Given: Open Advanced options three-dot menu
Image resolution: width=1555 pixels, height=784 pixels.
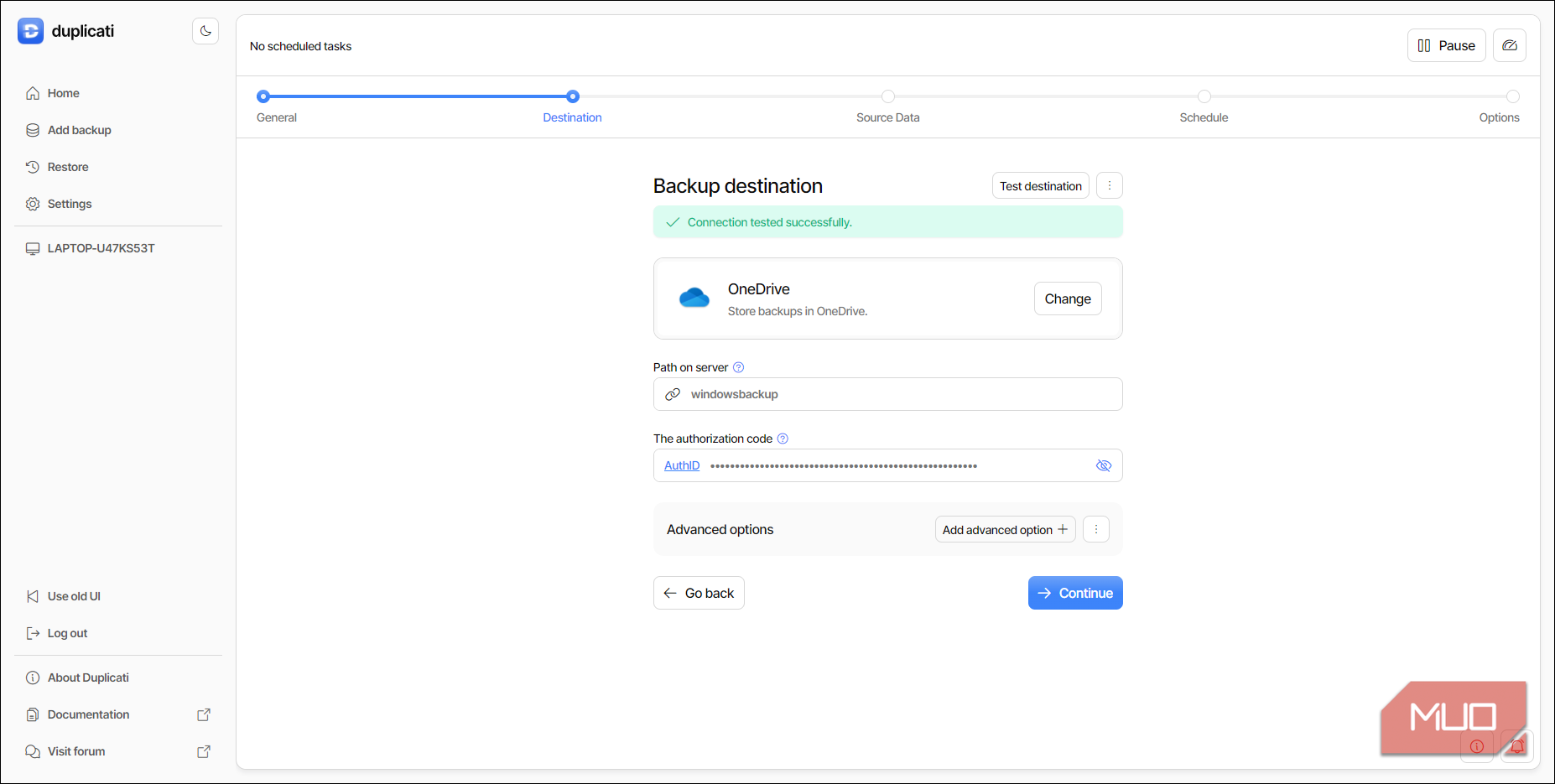Looking at the screenshot, I should (1096, 529).
